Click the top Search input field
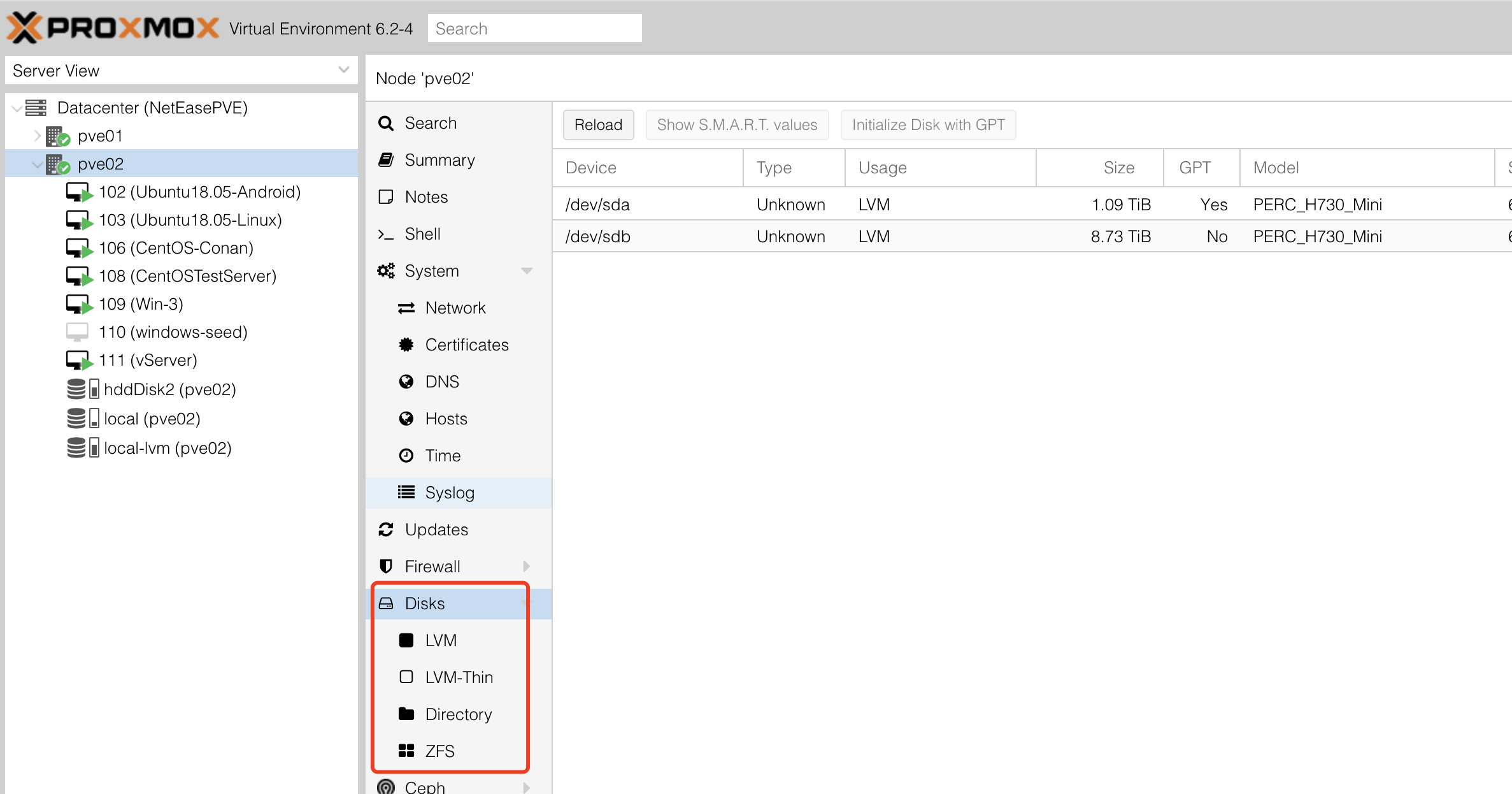This screenshot has height=794, width=1512. tap(534, 29)
